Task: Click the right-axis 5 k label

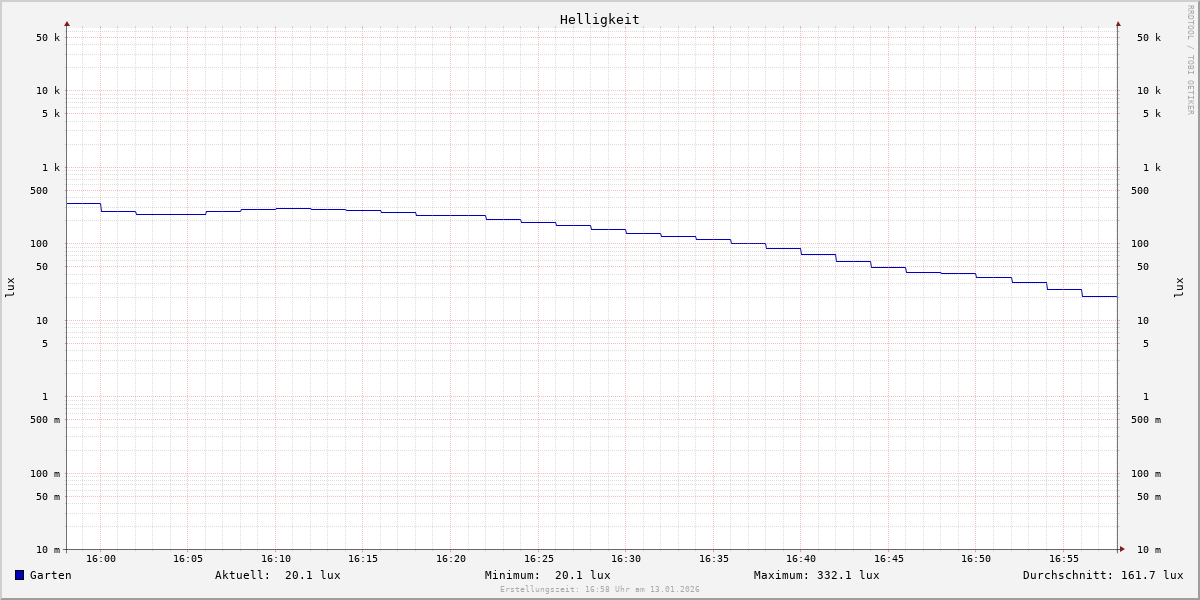Action: tap(1152, 114)
